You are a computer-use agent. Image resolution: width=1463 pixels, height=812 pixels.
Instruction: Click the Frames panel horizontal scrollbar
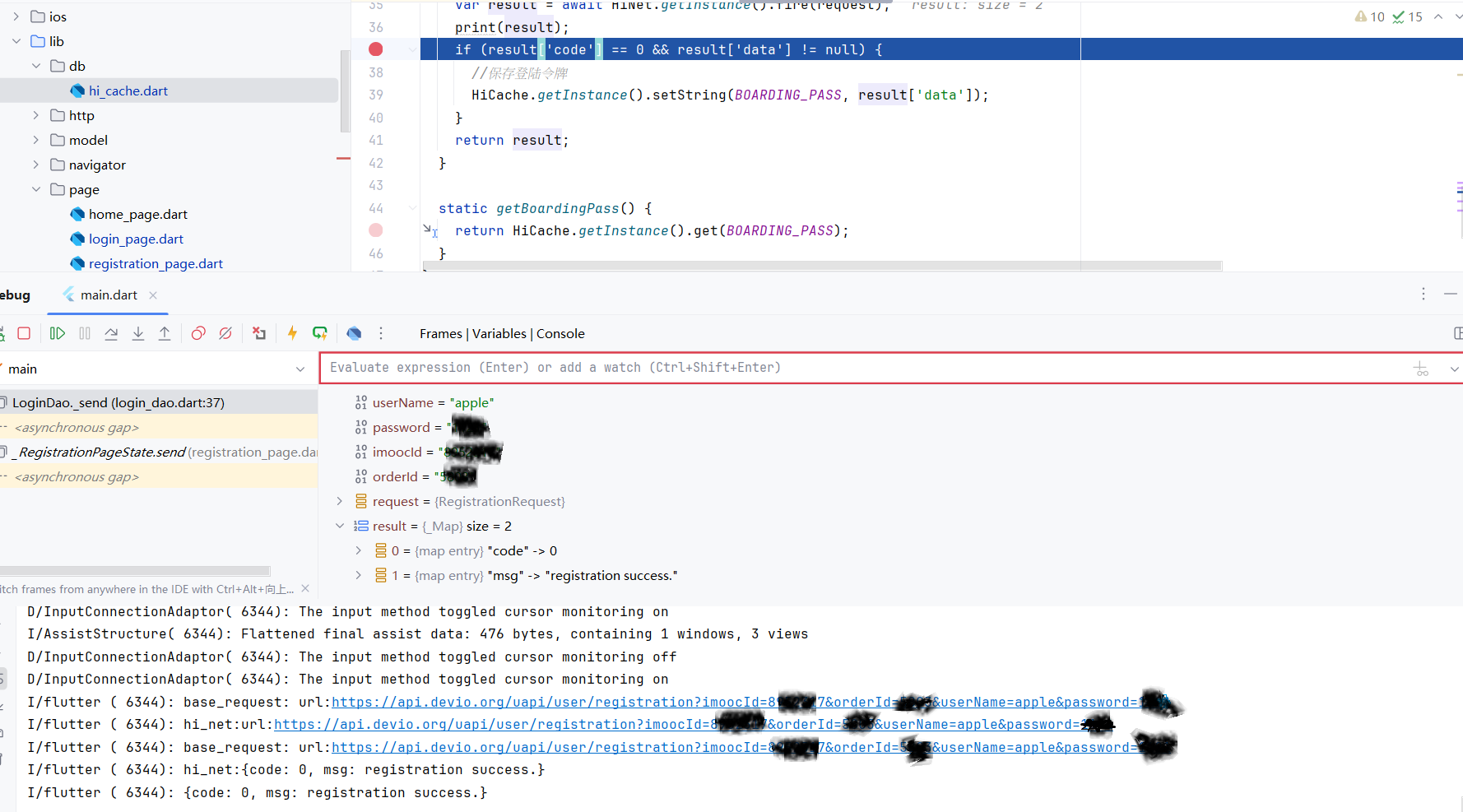(x=136, y=570)
